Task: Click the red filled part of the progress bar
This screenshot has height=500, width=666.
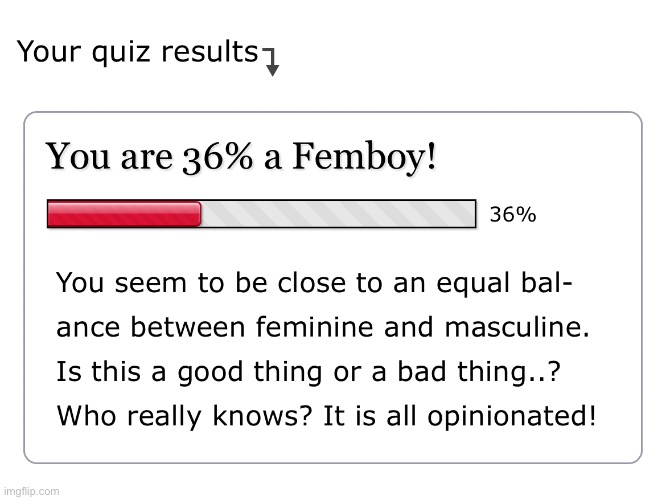Action: tap(124, 214)
